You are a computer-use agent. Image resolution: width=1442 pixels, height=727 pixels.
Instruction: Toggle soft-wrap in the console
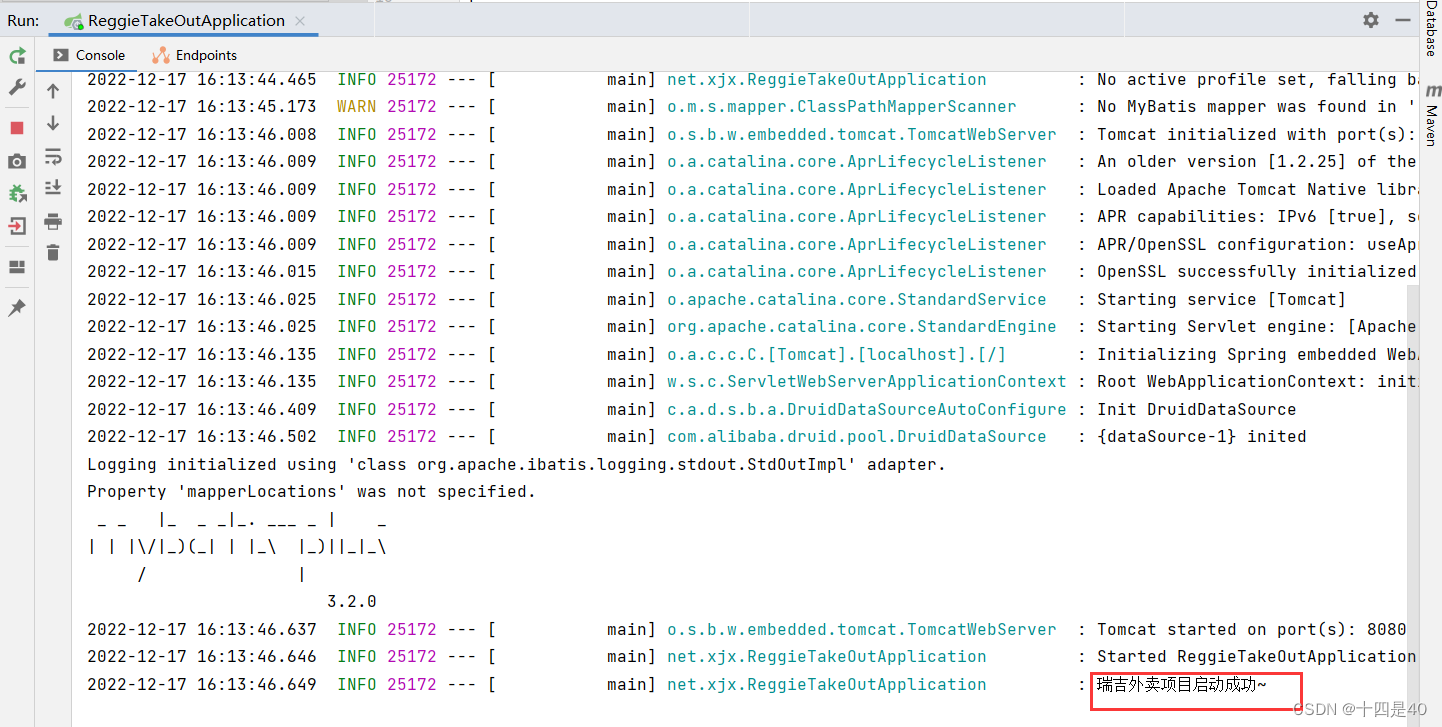click(53, 156)
